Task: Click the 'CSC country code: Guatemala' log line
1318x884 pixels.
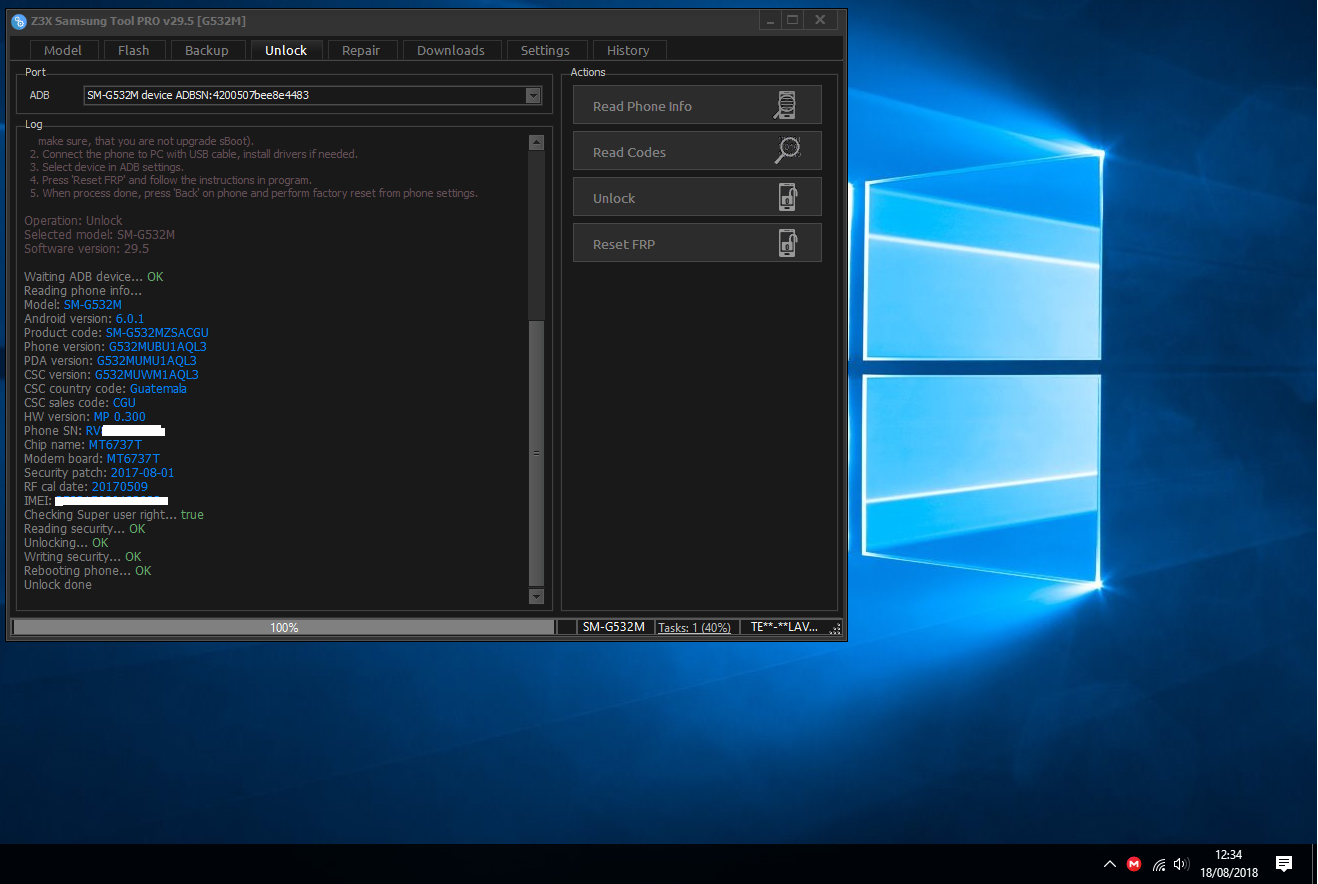Action: (x=105, y=389)
